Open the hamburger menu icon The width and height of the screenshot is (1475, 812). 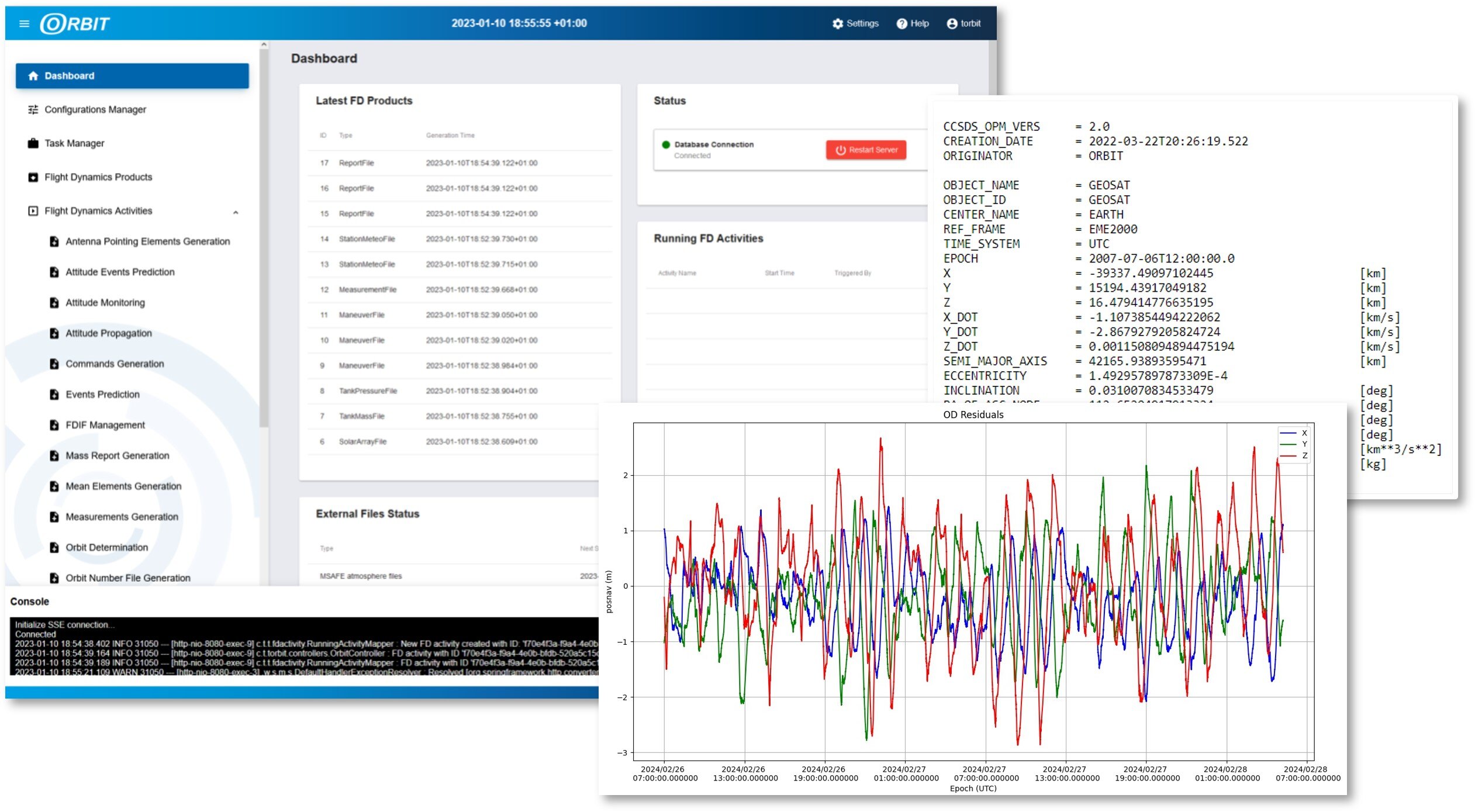(x=24, y=23)
